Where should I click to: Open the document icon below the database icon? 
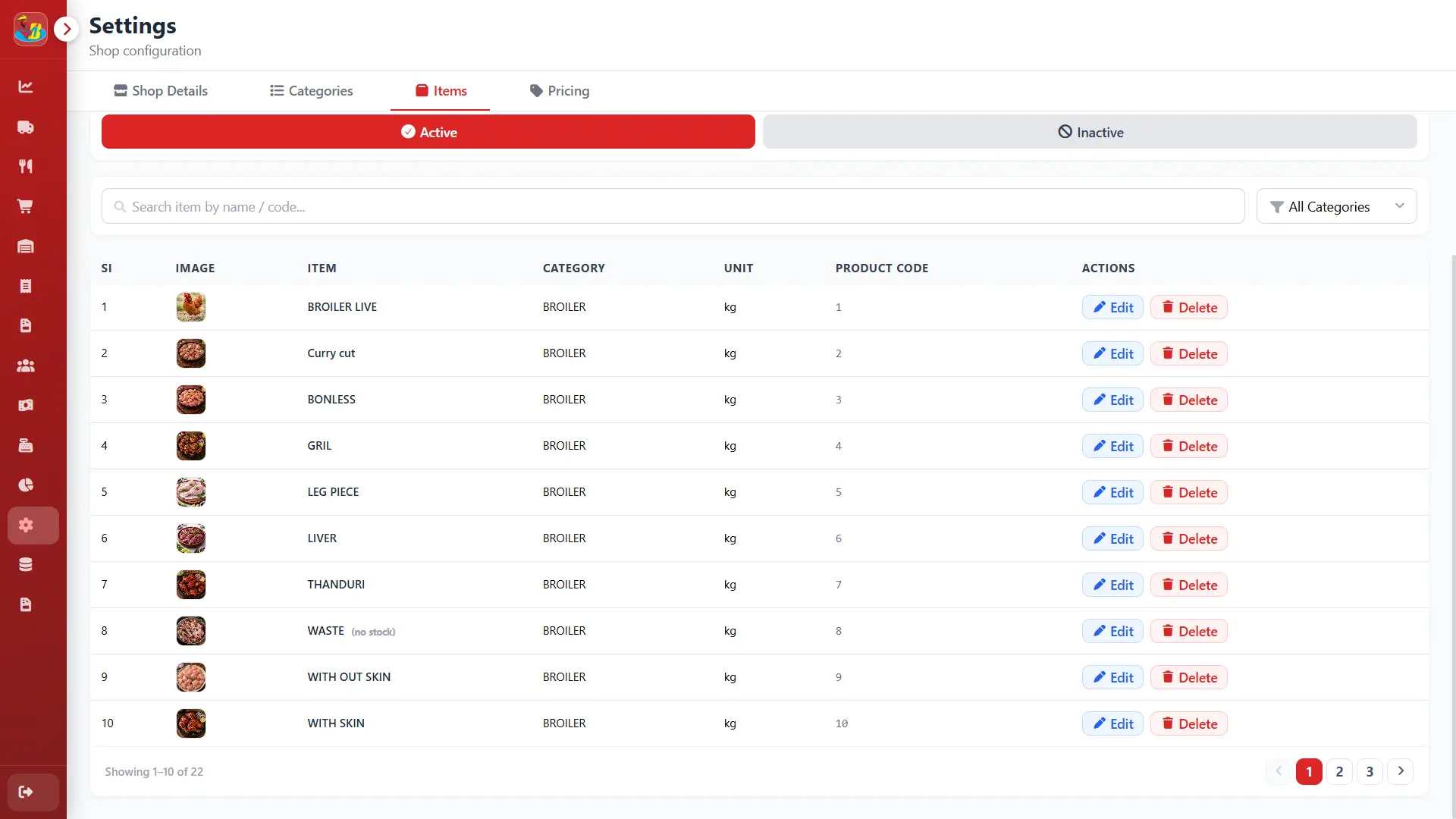[26, 604]
